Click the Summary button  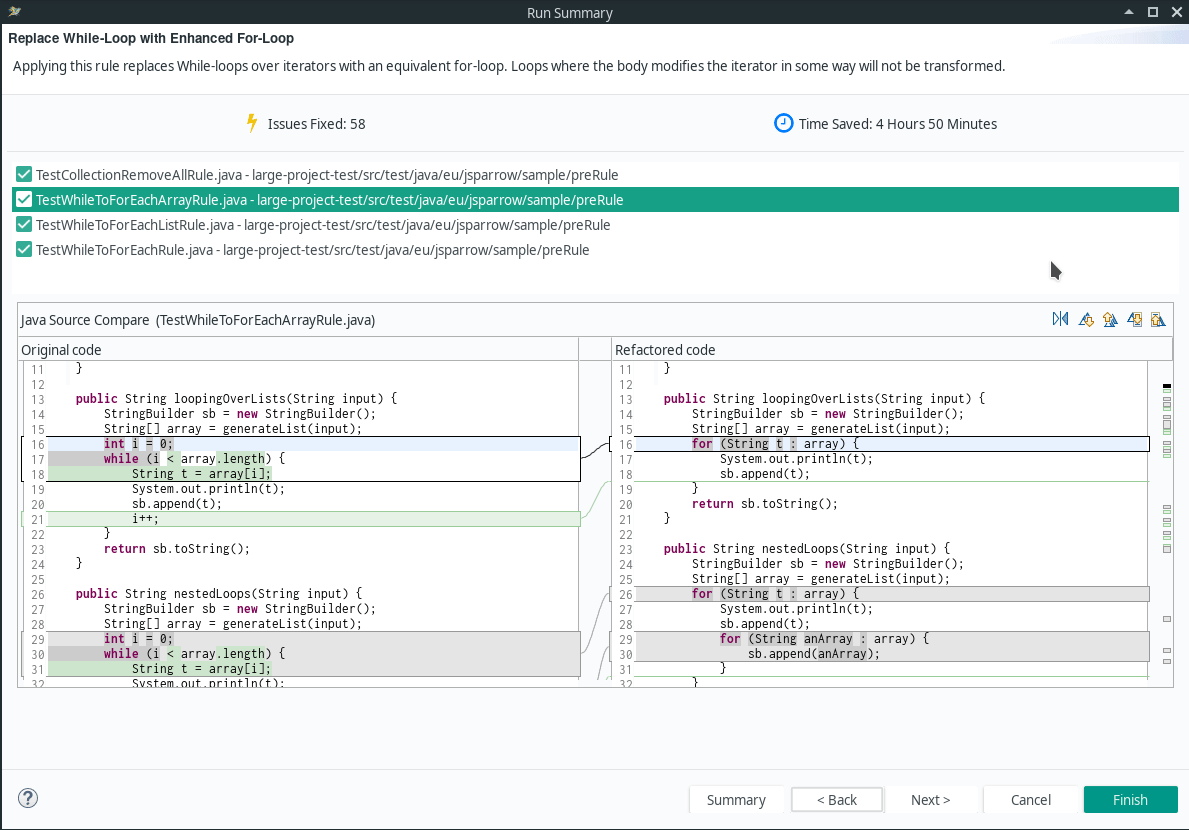736,800
